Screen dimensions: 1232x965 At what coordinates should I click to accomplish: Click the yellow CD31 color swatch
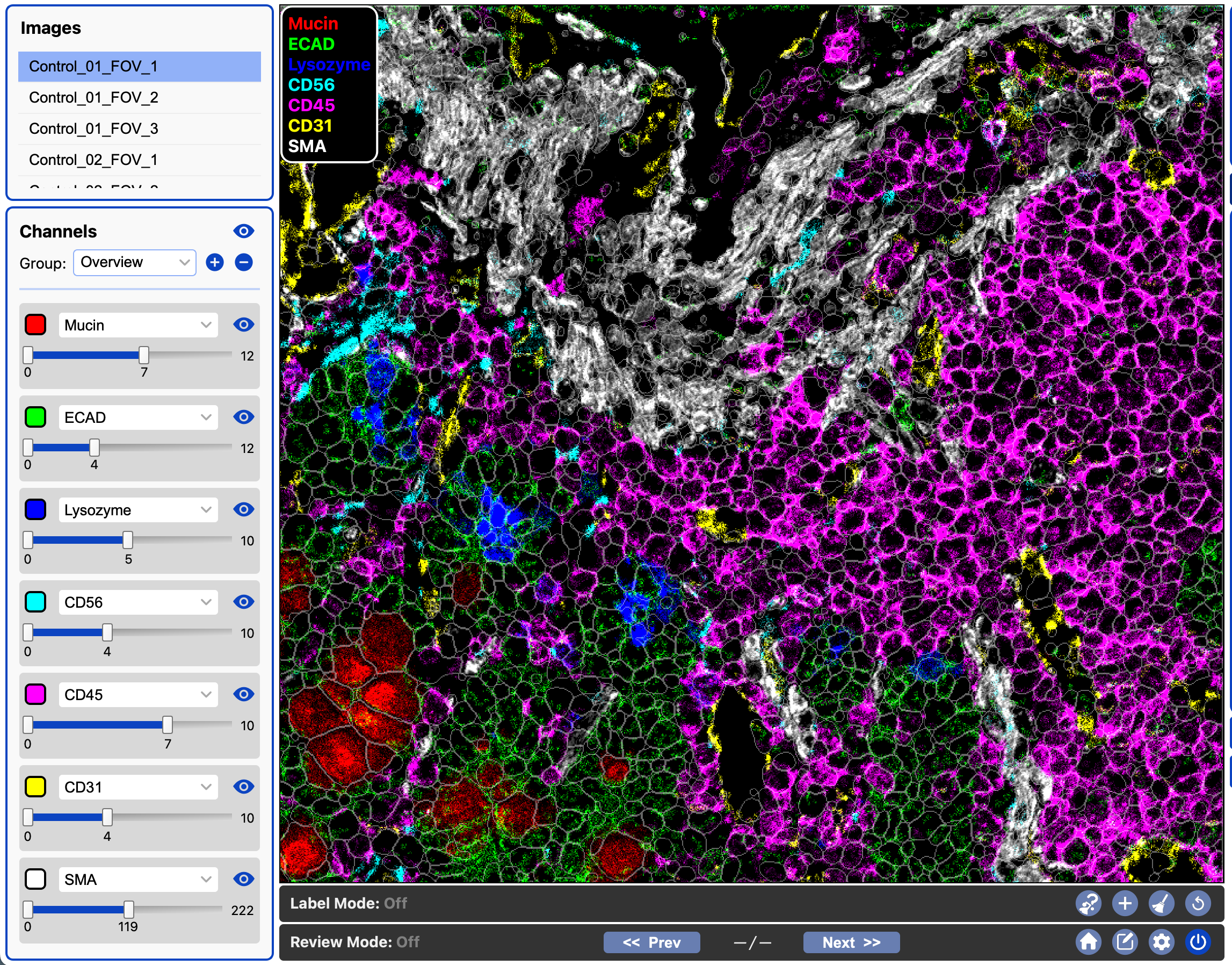(x=35, y=787)
